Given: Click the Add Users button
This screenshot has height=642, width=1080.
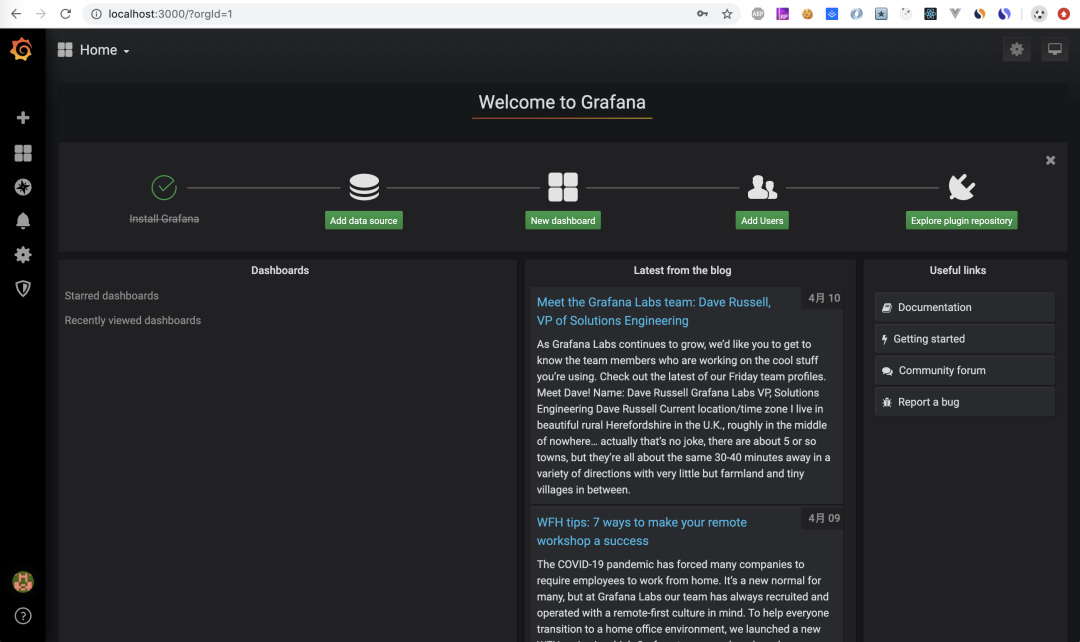Looking at the screenshot, I should tap(762, 220).
